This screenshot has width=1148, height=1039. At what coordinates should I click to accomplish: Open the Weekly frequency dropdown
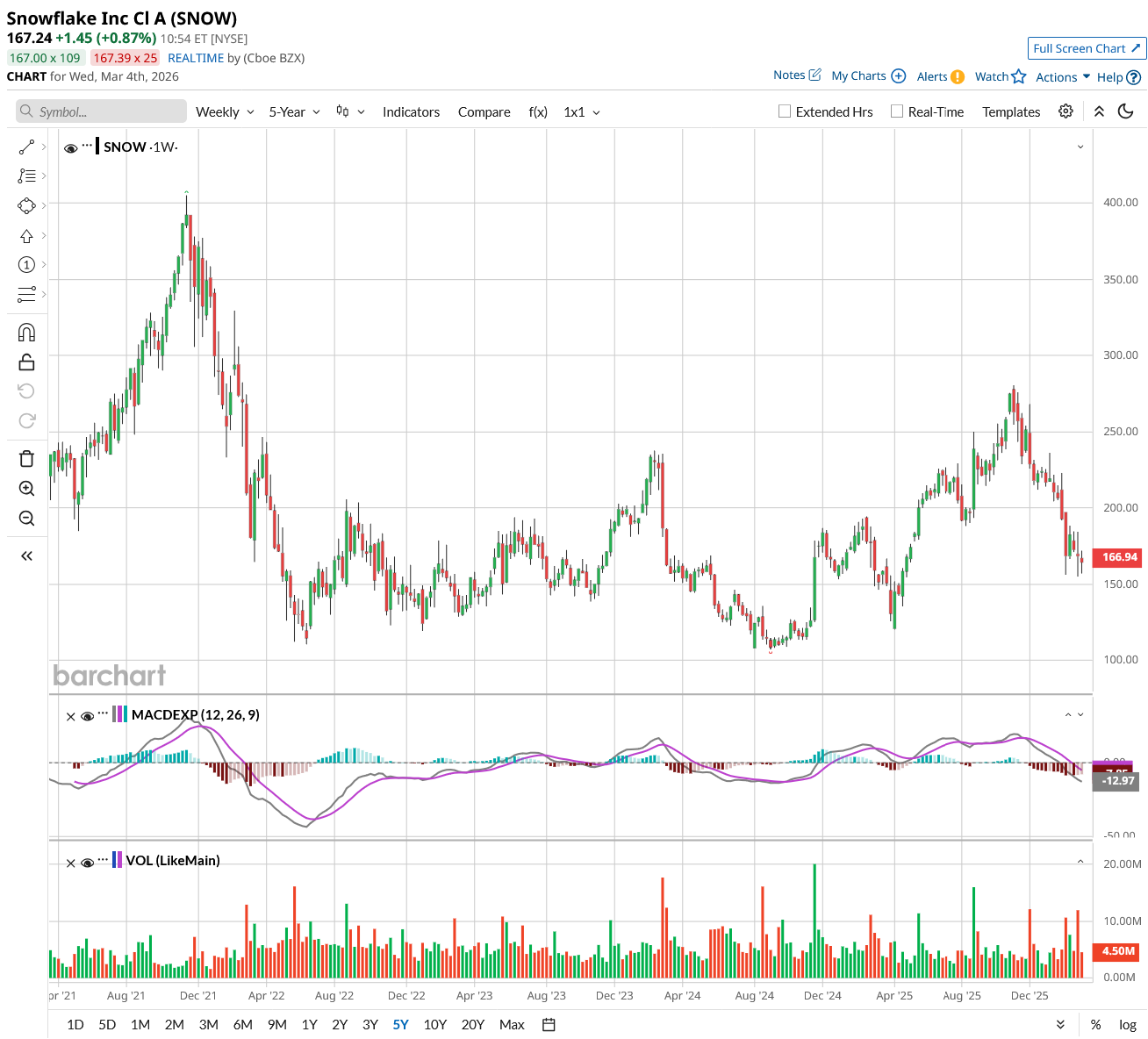coord(225,111)
